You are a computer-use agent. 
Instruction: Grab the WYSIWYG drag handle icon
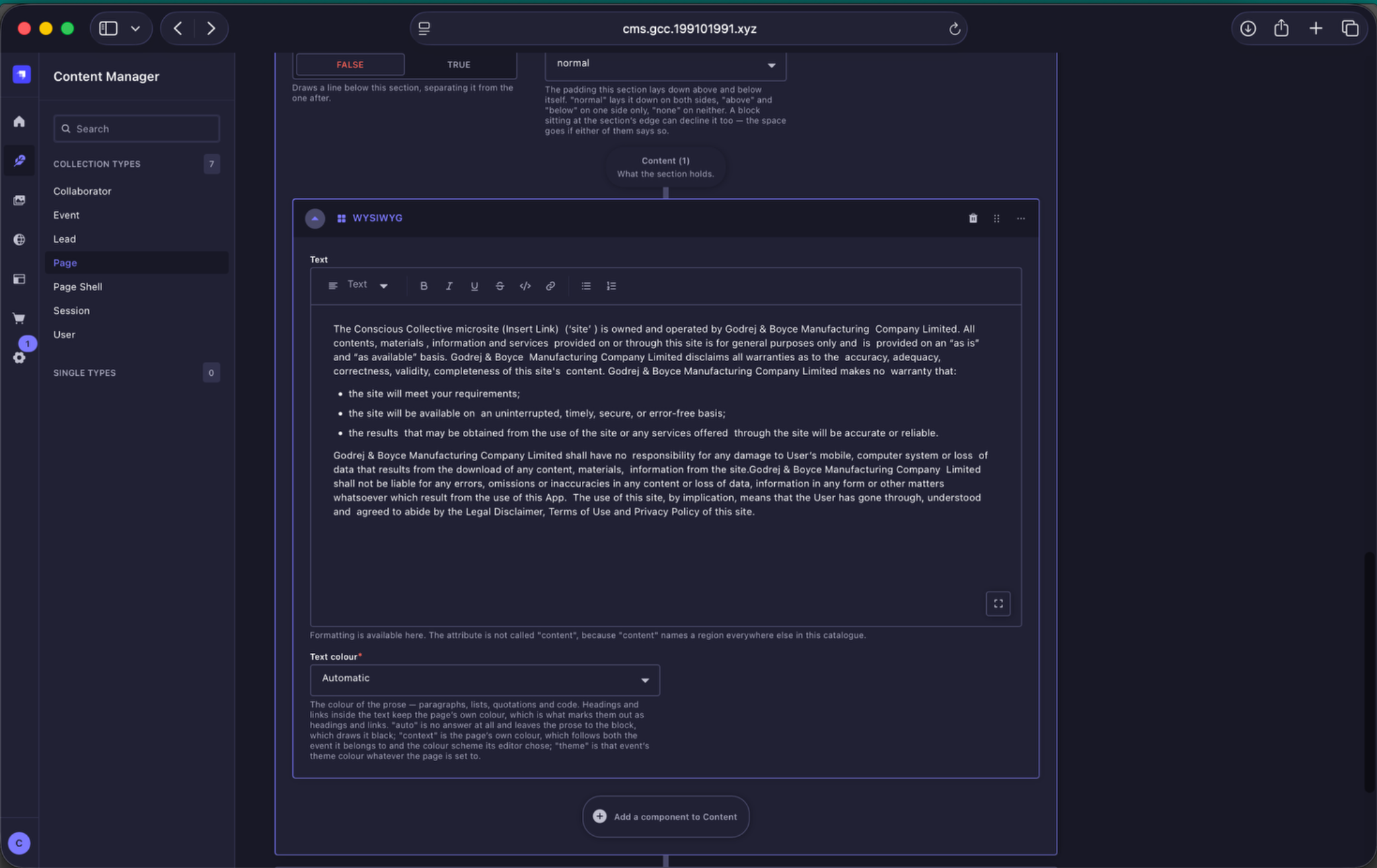point(997,218)
